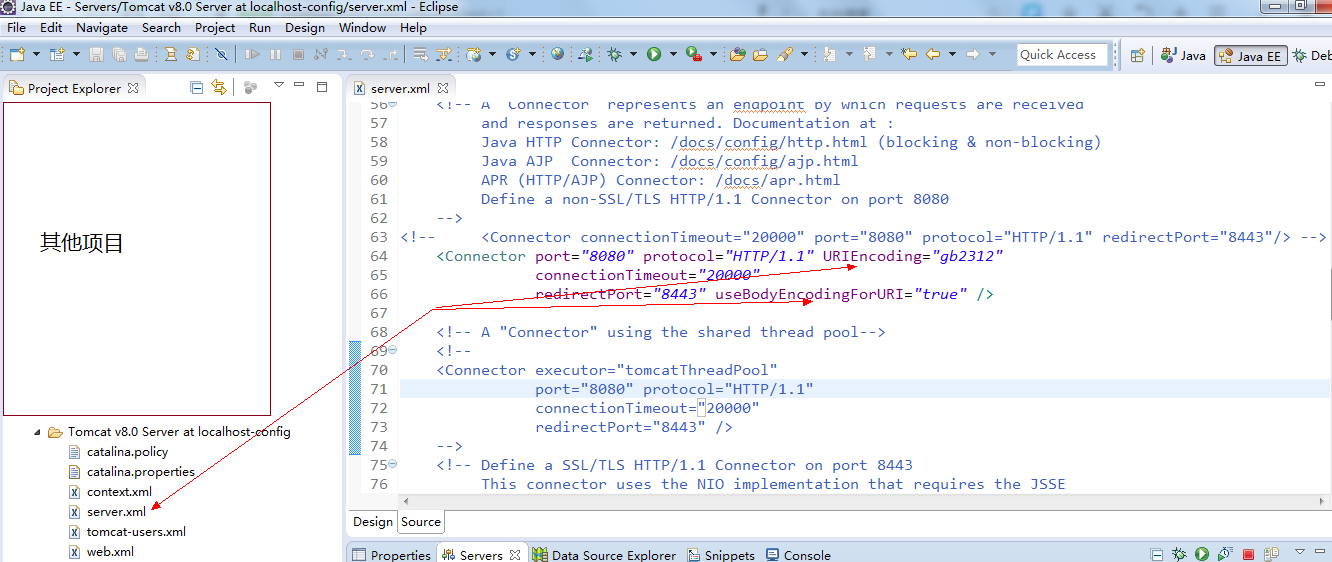Close the server.xml editor tab
The height and width of the screenshot is (562, 1332).
pos(444,88)
